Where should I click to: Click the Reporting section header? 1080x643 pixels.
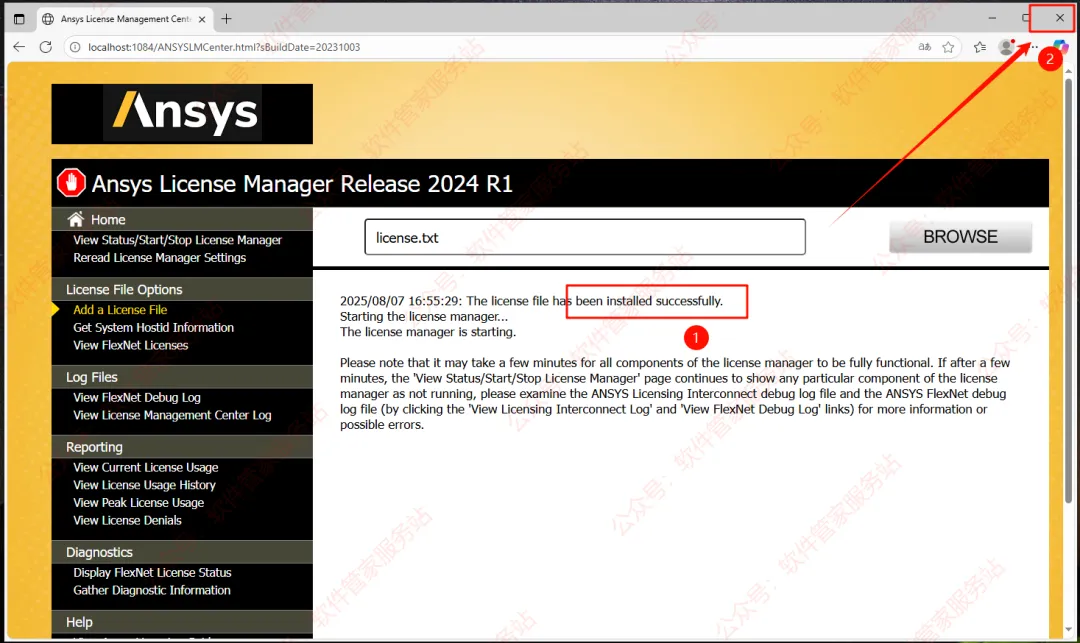[x=182, y=447]
